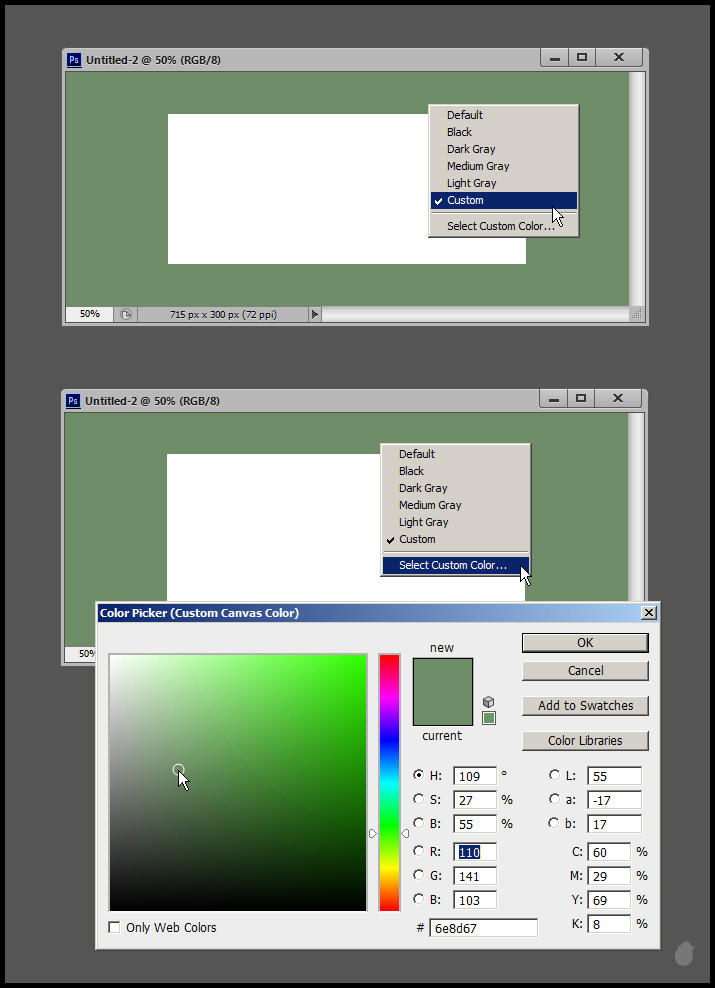Open Color Libraries from the Color Picker
The height and width of the screenshot is (988, 715).
coord(585,741)
